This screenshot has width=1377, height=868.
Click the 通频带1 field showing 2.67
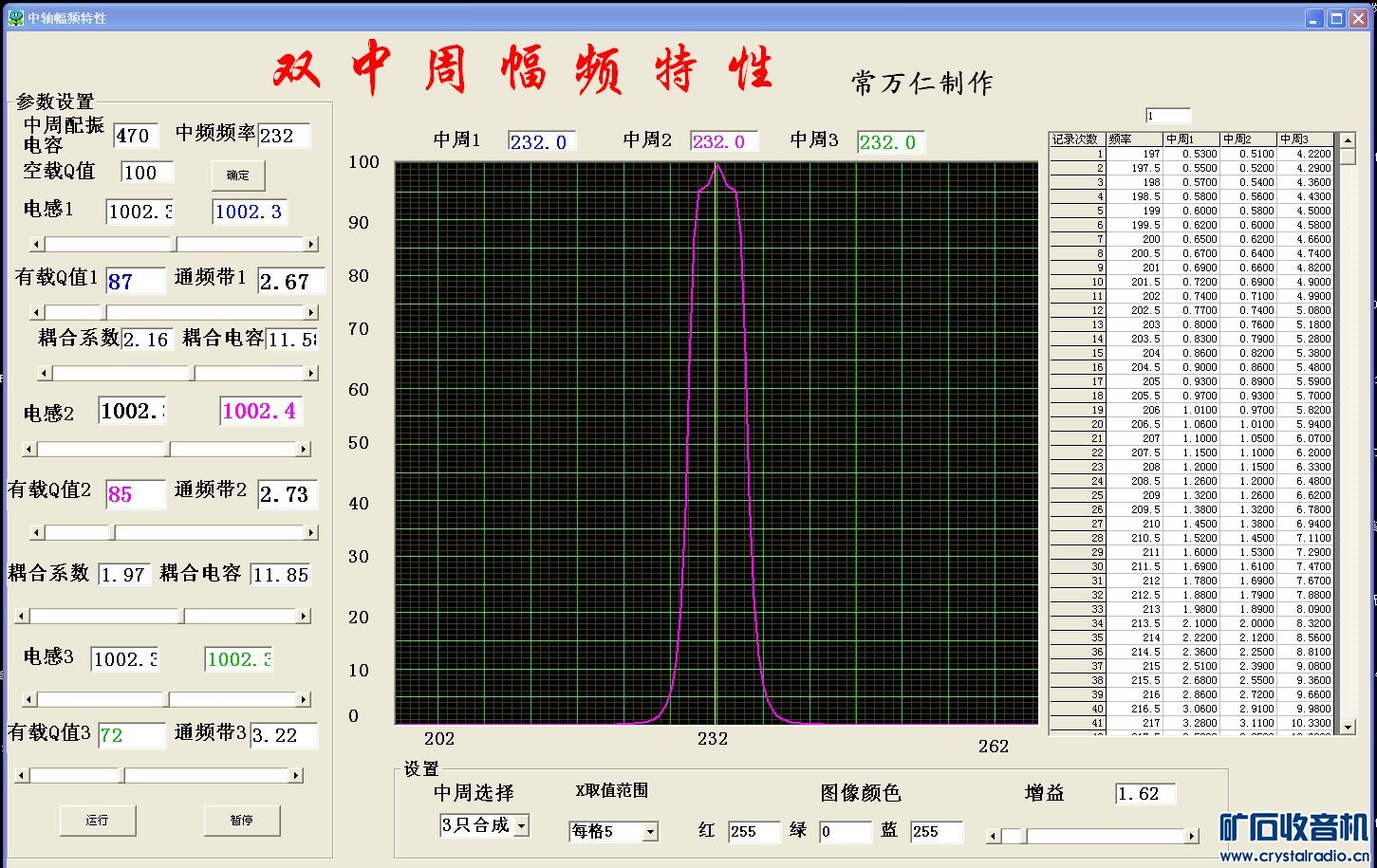(291, 282)
